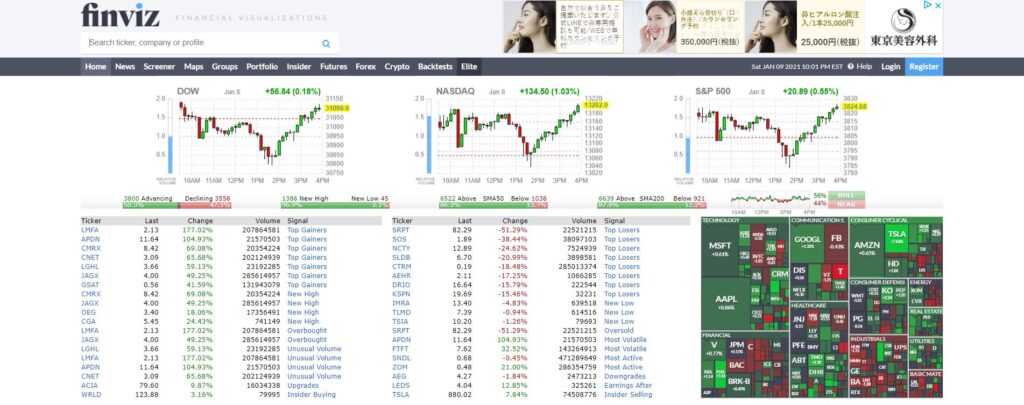The height and width of the screenshot is (405, 1024).
Task: Open the Help question mark icon
Action: (850, 67)
